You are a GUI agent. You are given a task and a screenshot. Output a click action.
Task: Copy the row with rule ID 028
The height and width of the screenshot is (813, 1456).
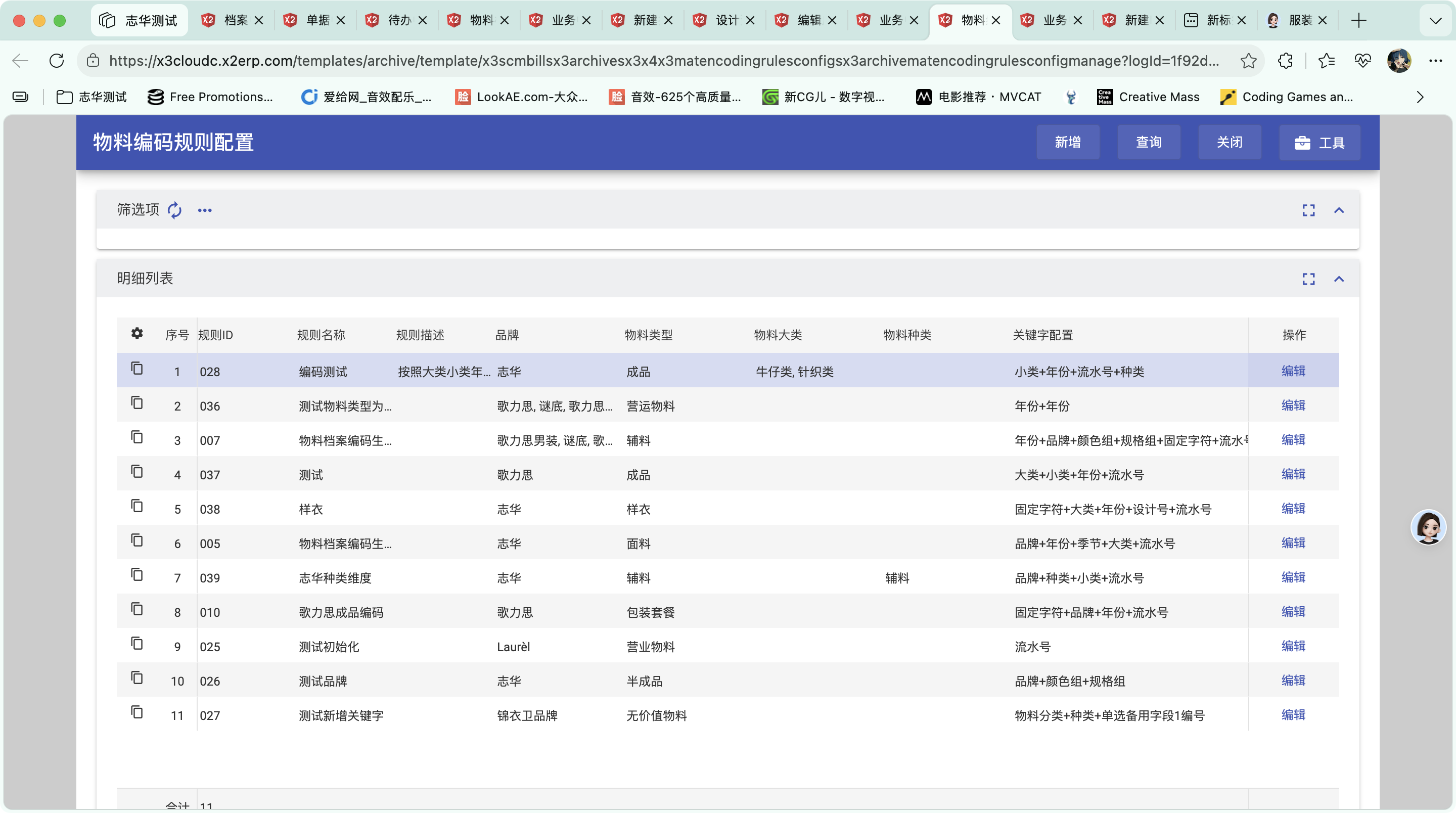[137, 369]
